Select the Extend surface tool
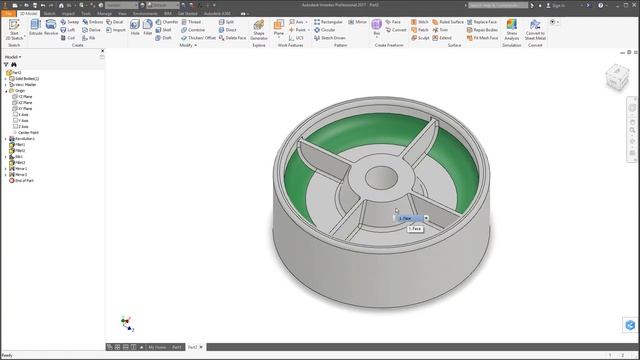Image resolution: width=640 pixels, height=360 pixels. tap(442, 38)
